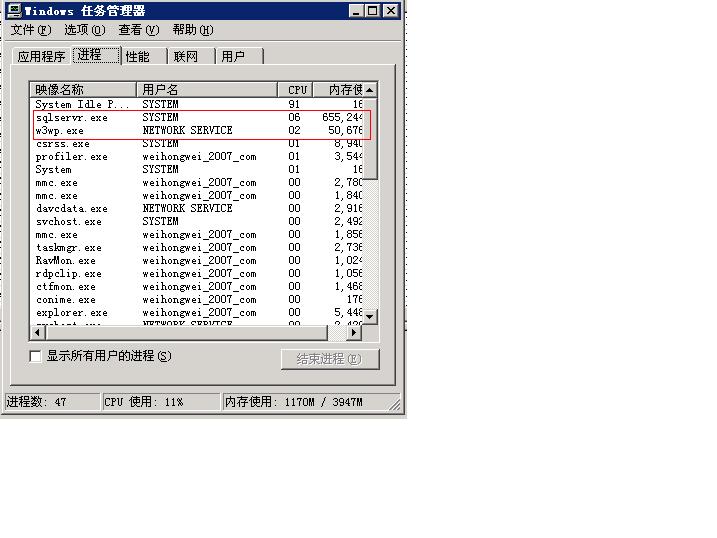Select the 进程 tab
Image resolution: width=717 pixels, height=538 pixels.
coord(96,55)
